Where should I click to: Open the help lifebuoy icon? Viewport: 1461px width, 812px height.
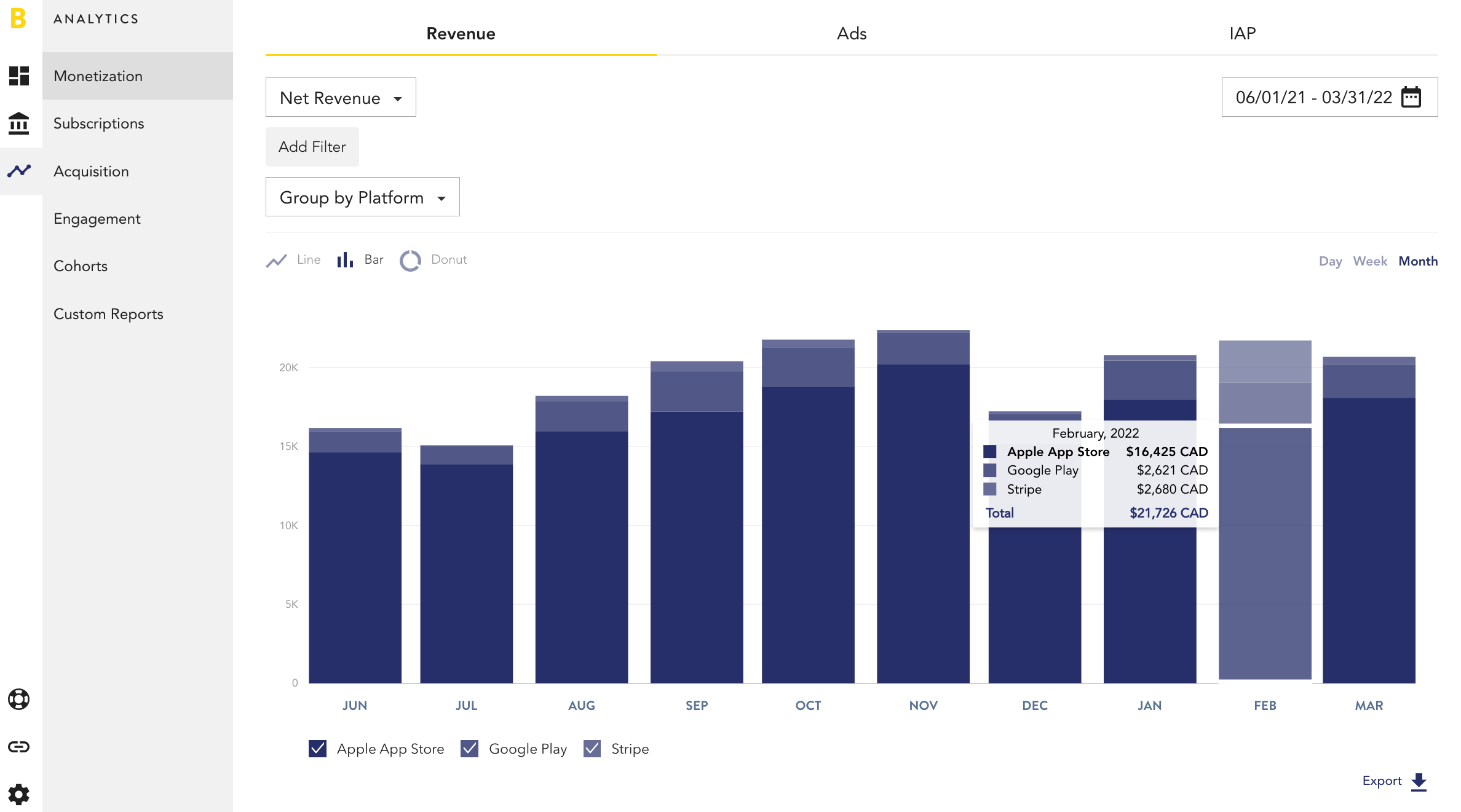coord(19,700)
